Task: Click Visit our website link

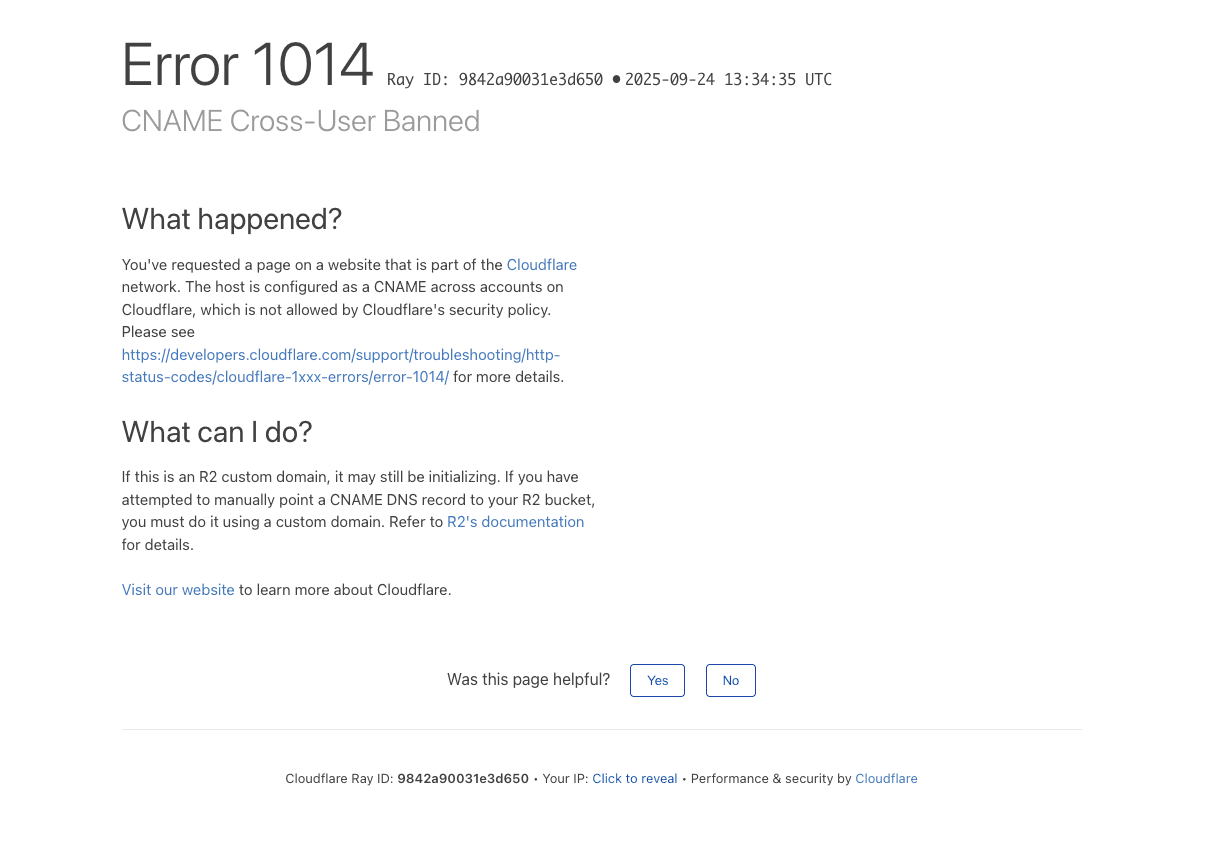Action: (177, 589)
